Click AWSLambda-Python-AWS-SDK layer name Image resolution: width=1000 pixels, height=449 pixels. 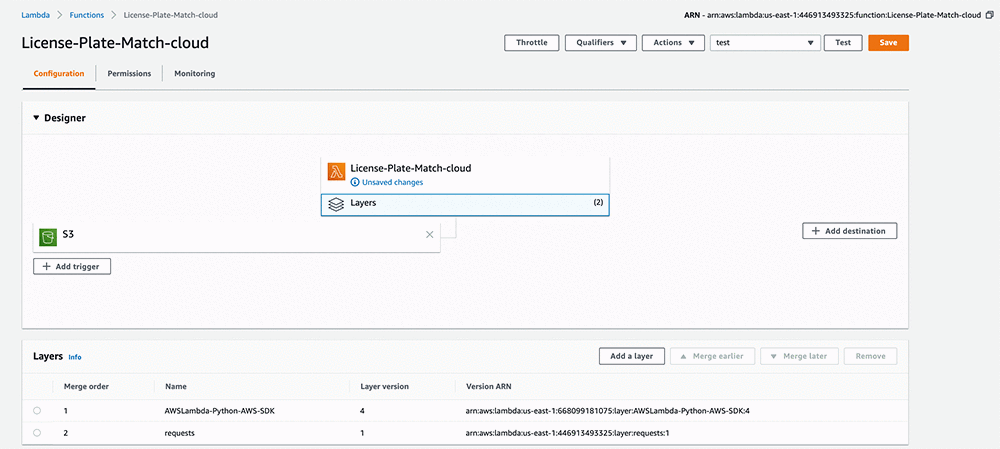pyautogui.click(x=220, y=411)
